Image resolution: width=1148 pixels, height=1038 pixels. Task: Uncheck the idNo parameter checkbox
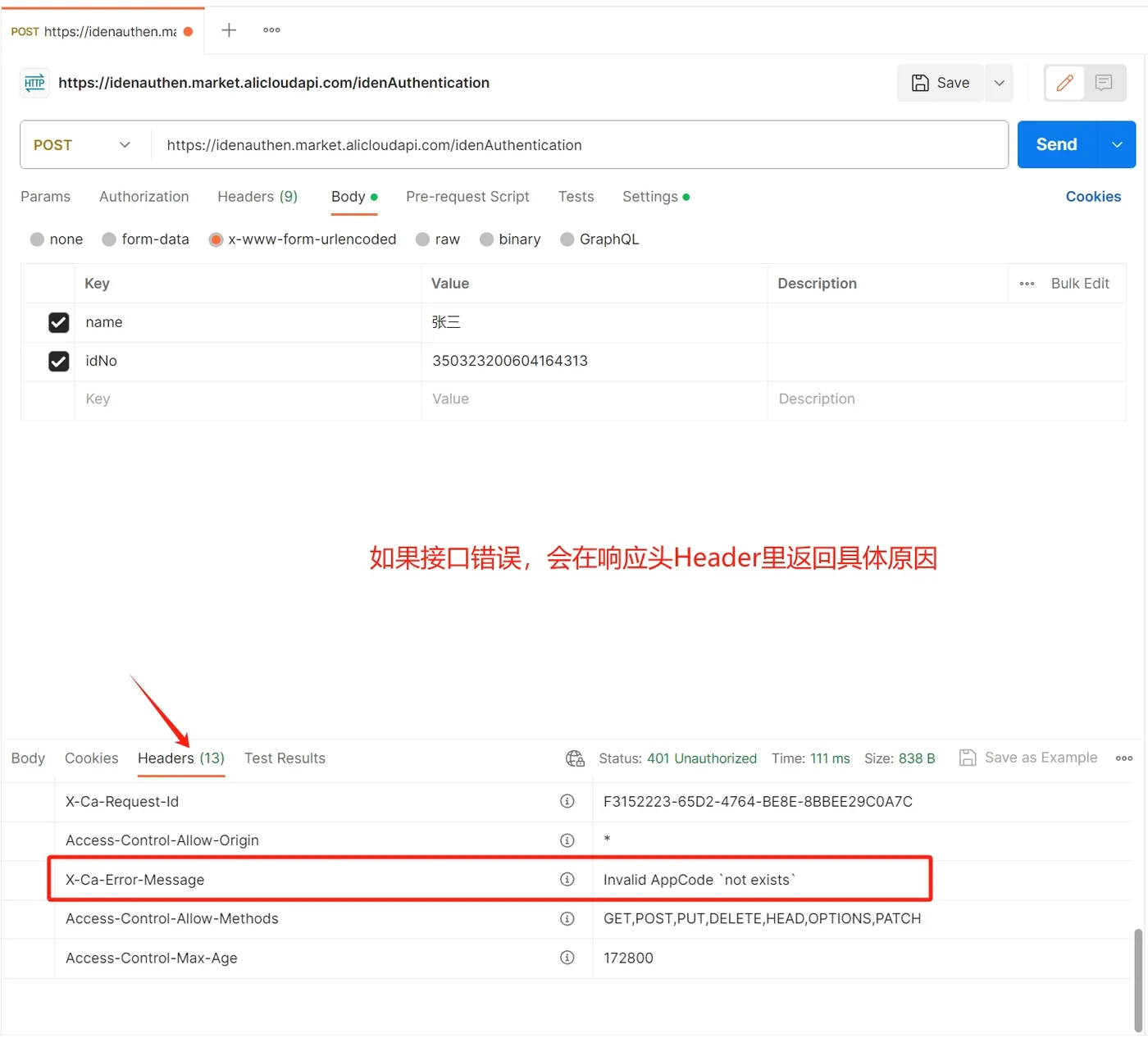click(x=58, y=361)
